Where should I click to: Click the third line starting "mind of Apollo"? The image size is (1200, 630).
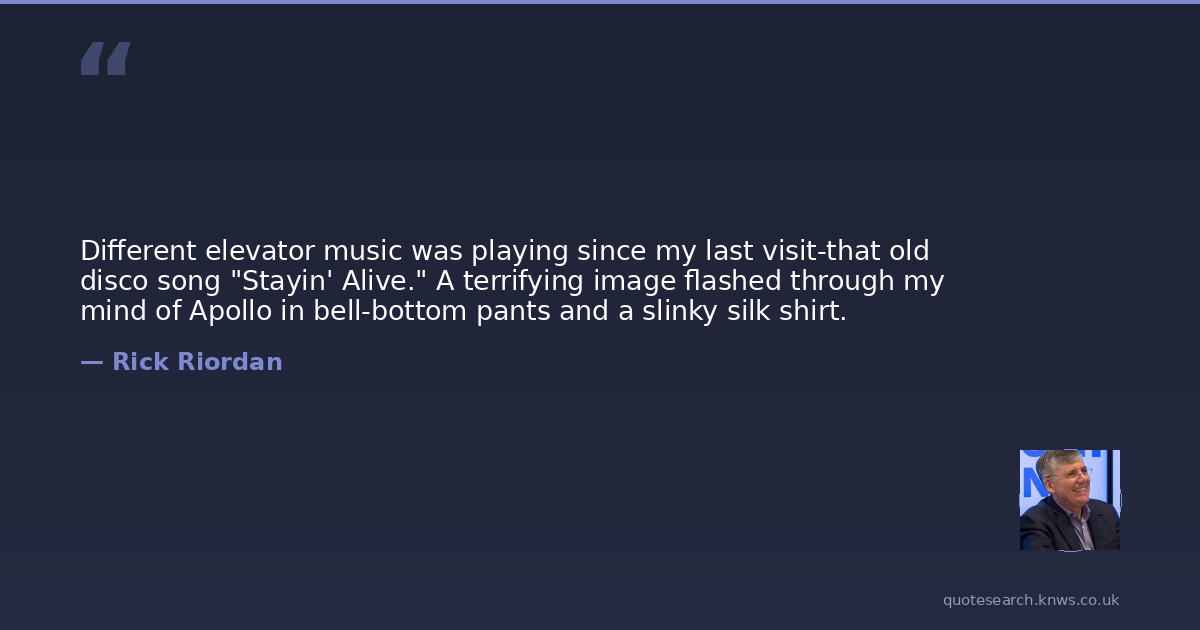click(x=463, y=311)
